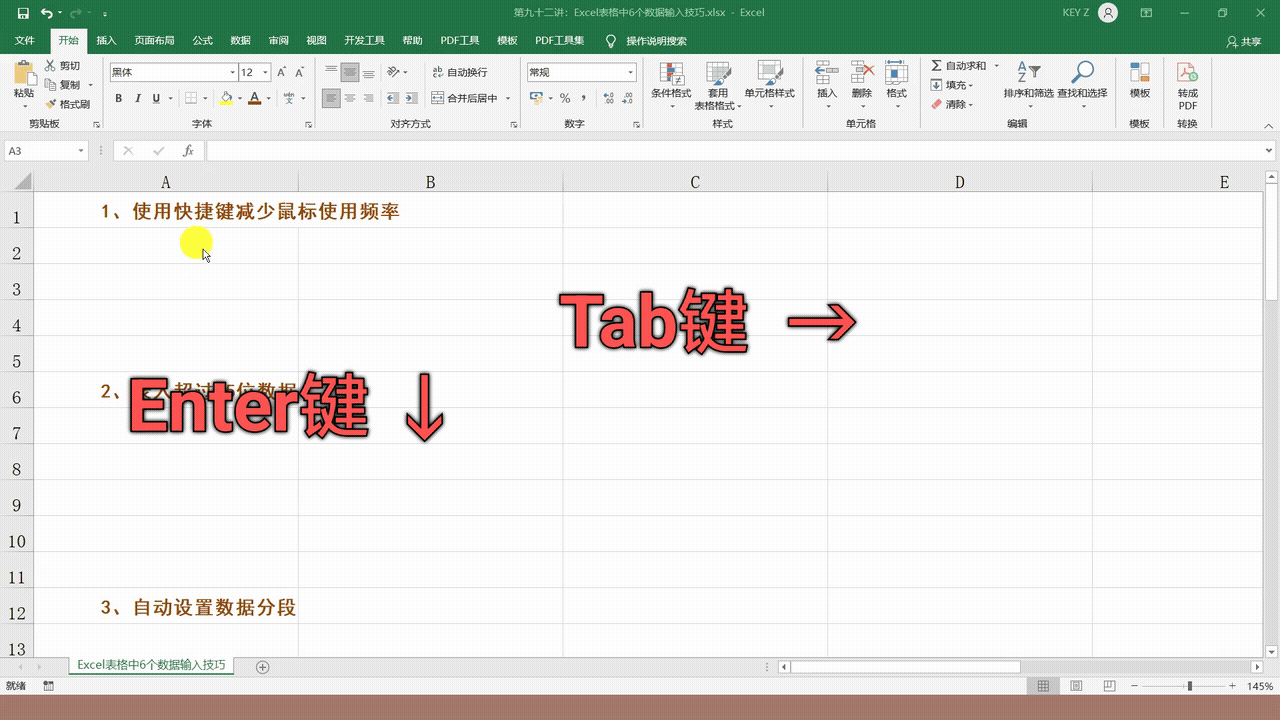Image resolution: width=1280 pixels, height=720 pixels.
Task: Click the 共享 share button
Action: (x=1244, y=42)
